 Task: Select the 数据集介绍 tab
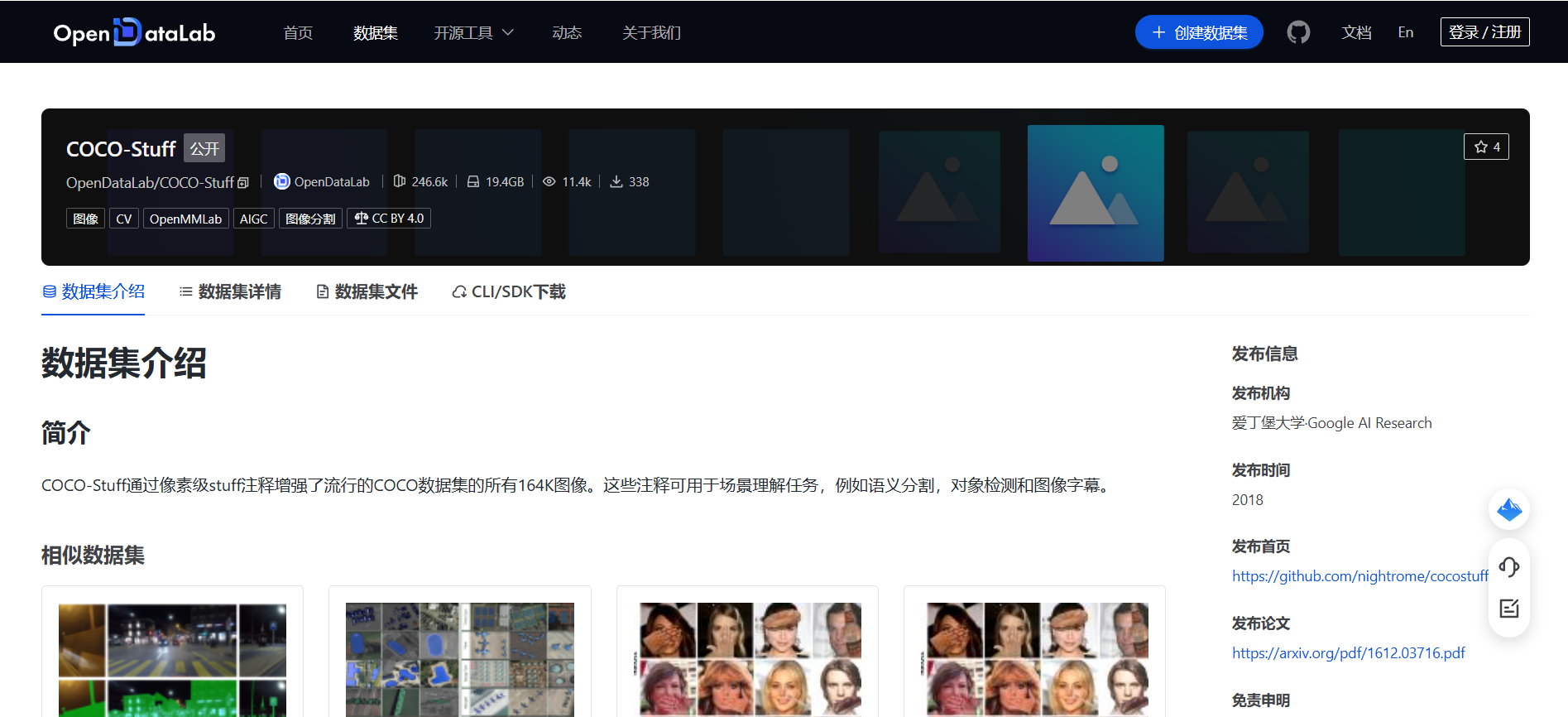point(94,291)
